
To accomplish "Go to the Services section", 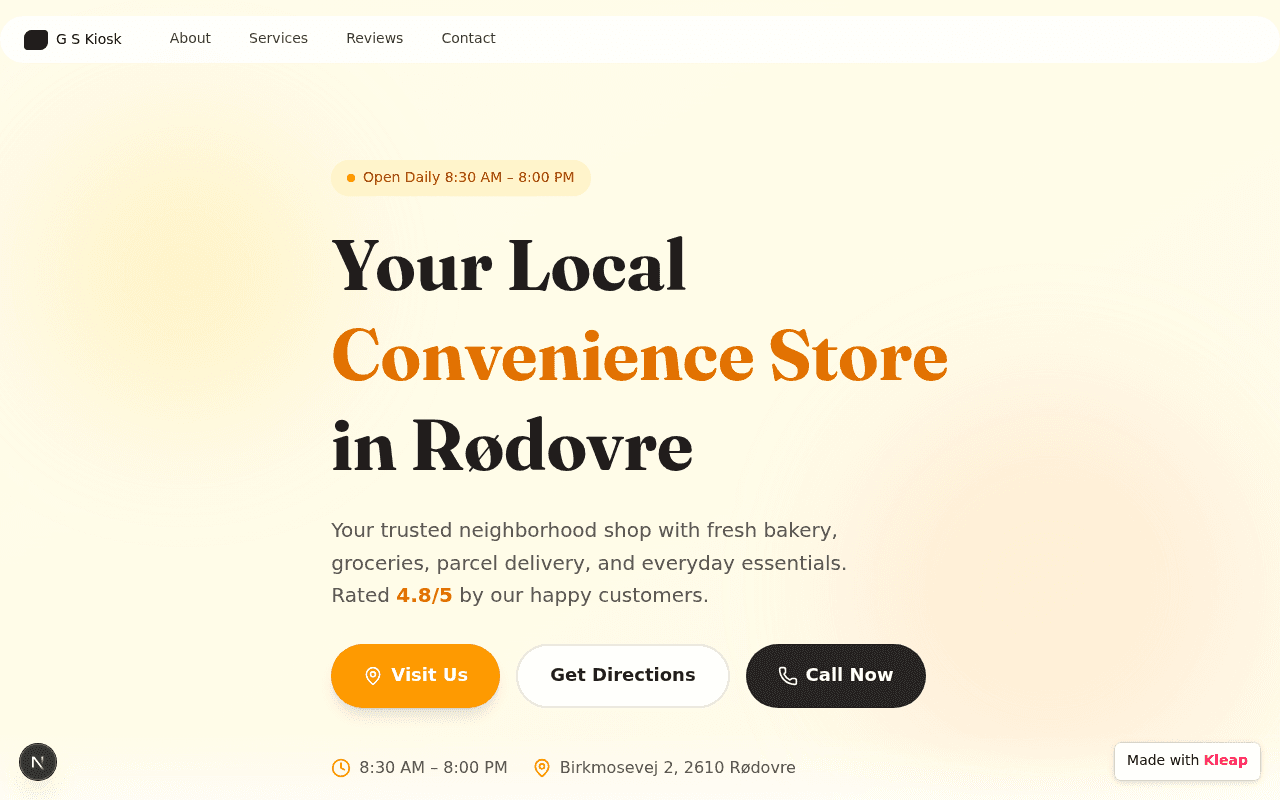I will pos(278,38).
